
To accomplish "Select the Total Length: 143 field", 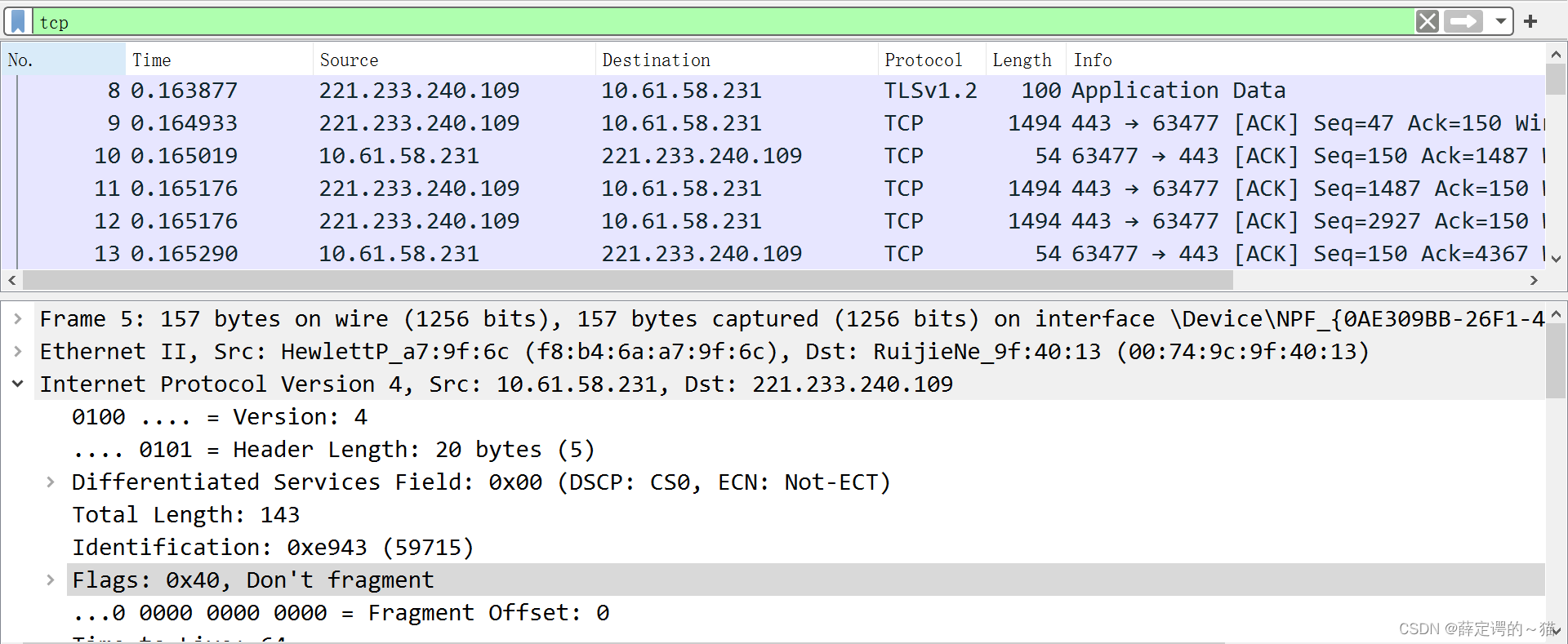I will coord(186,515).
